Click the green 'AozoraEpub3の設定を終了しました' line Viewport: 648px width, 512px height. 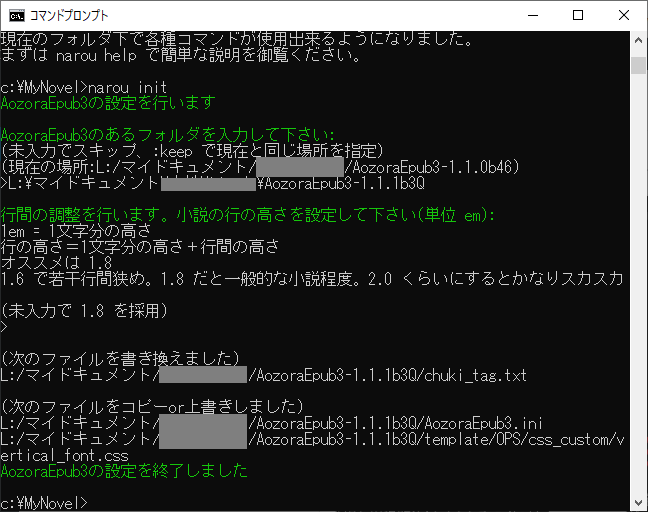pos(124,471)
